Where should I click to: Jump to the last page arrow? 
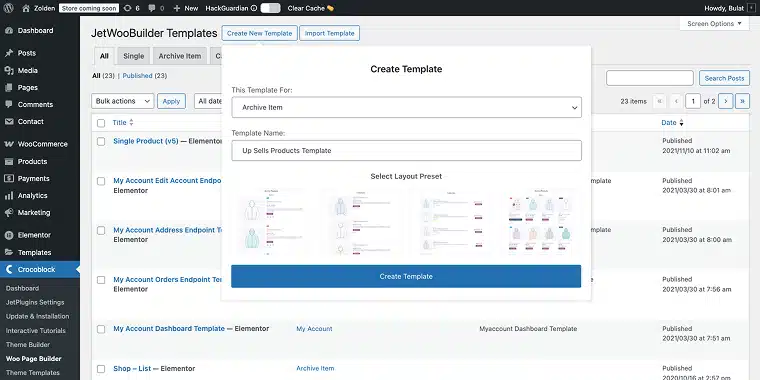pos(743,101)
